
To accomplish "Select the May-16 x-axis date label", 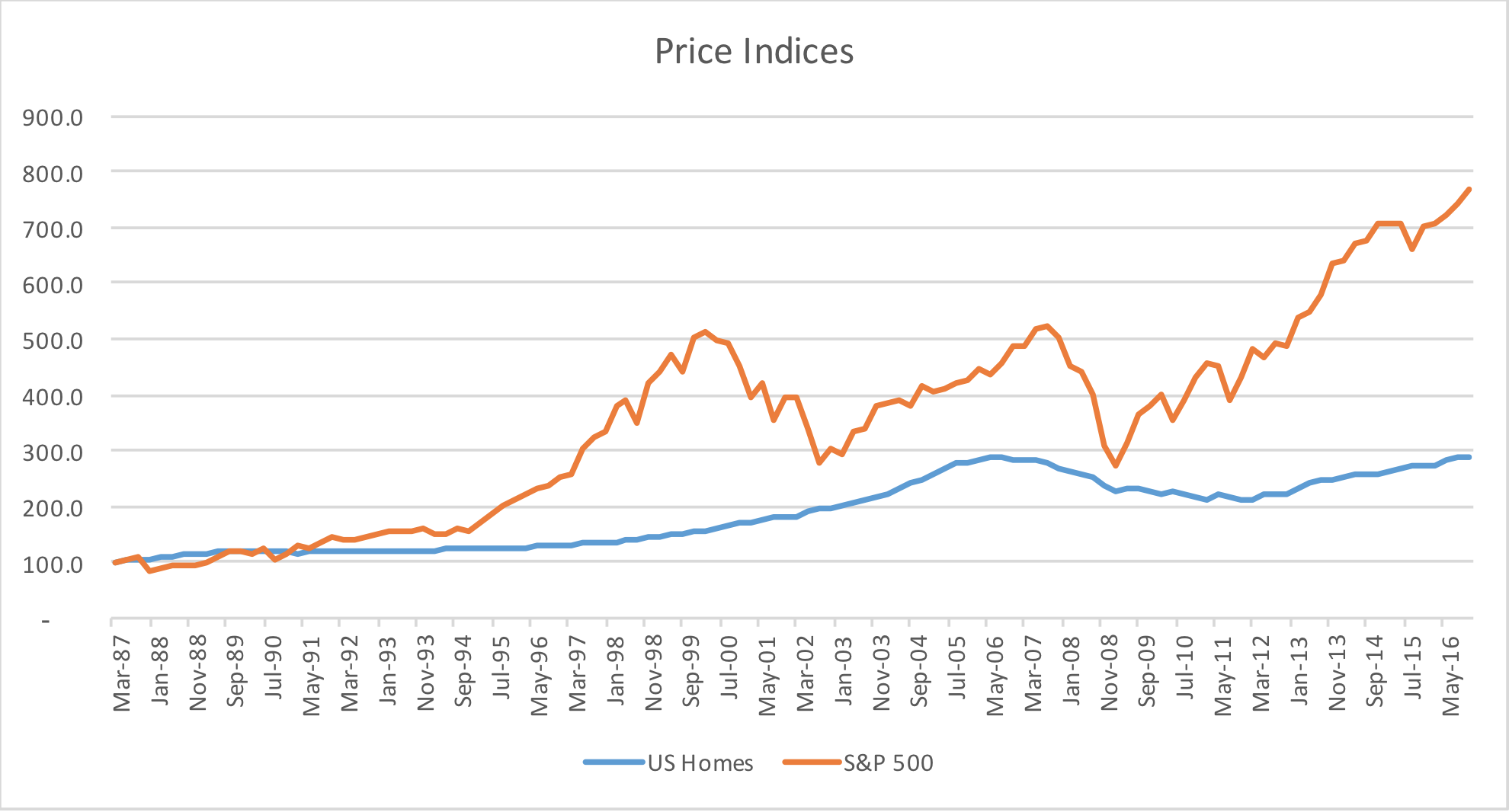I will click(x=1451, y=674).
